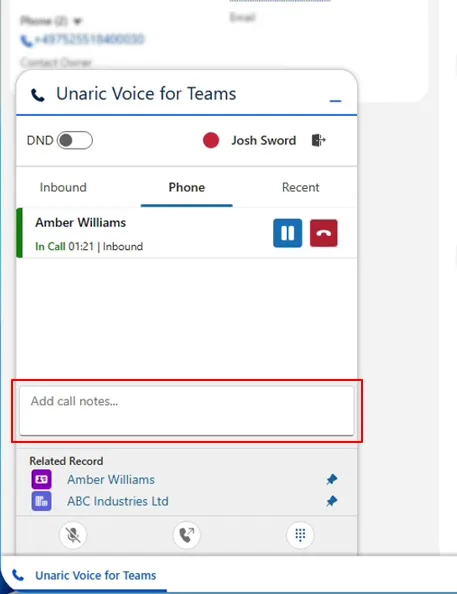This screenshot has width=457, height=594.
Task: Open the Recent tab
Action: tap(300, 187)
